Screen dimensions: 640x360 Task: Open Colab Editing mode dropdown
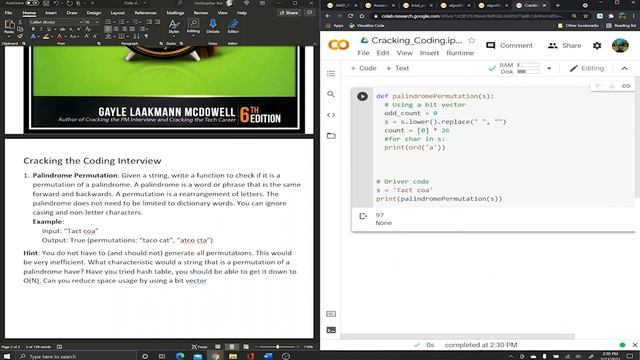tap(587, 69)
